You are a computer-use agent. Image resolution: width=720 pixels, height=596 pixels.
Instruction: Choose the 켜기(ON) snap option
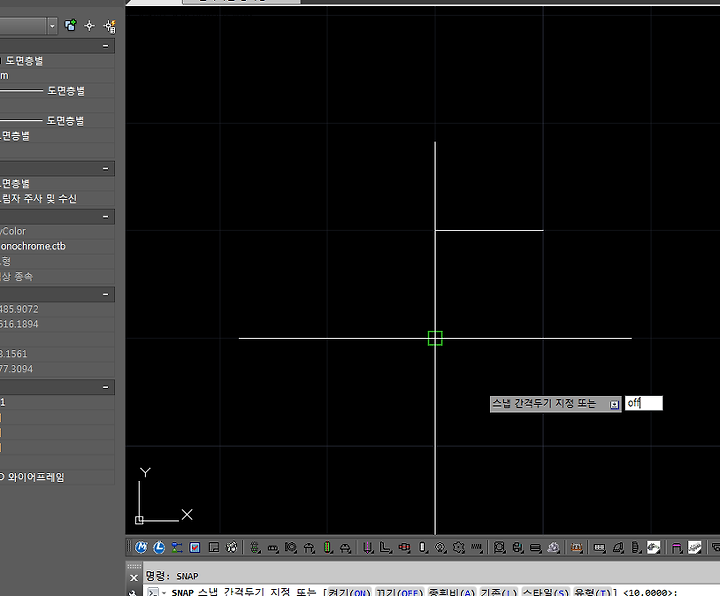(x=349, y=592)
